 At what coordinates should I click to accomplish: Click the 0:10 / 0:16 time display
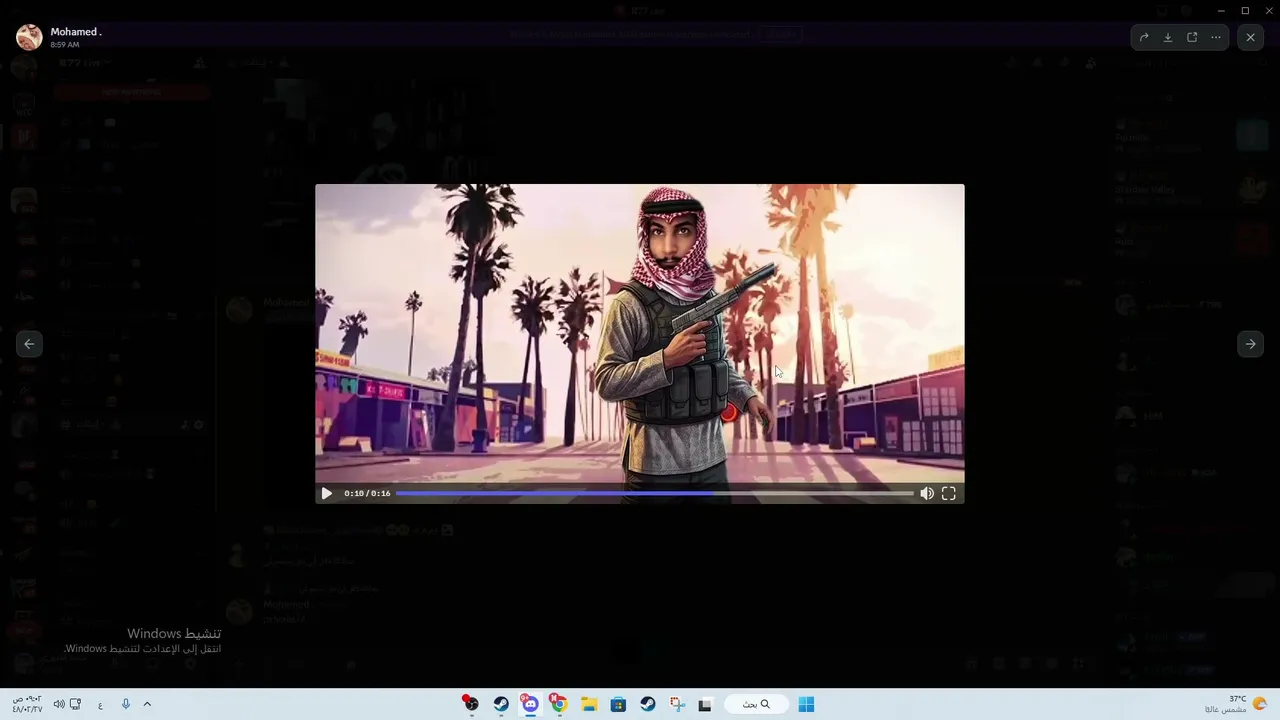tap(367, 493)
